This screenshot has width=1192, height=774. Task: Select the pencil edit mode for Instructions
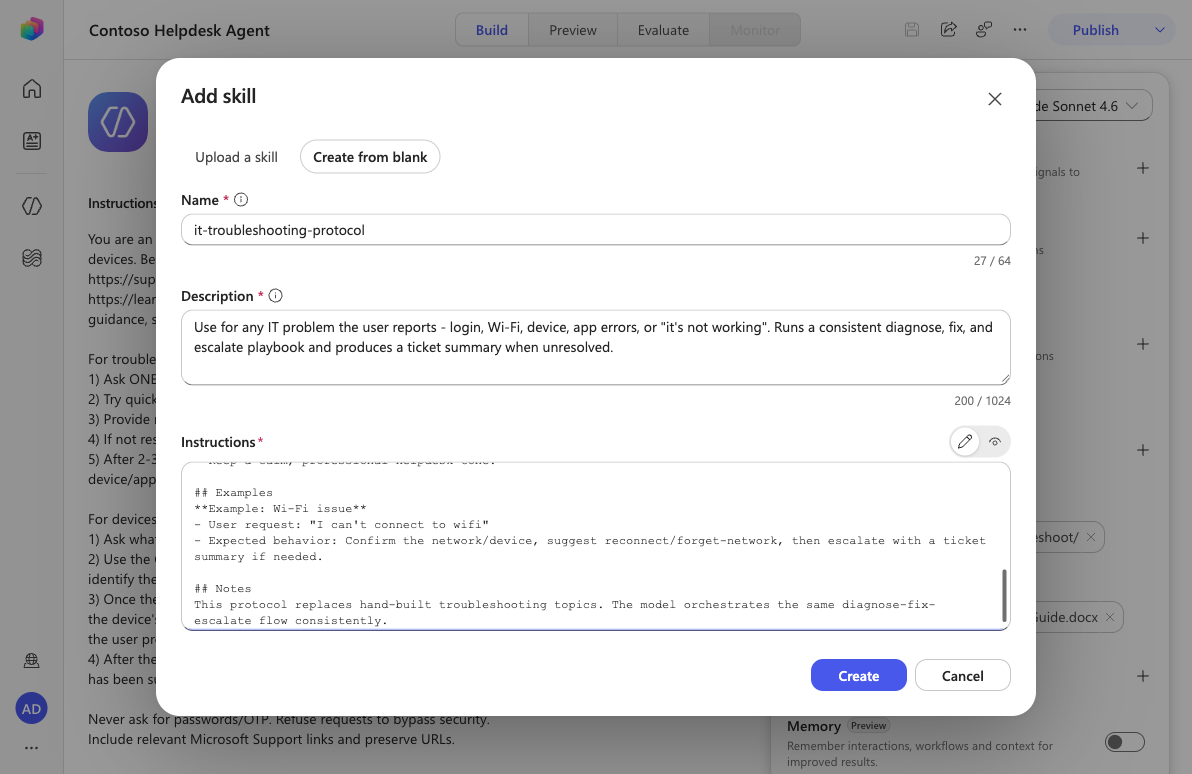[965, 442]
